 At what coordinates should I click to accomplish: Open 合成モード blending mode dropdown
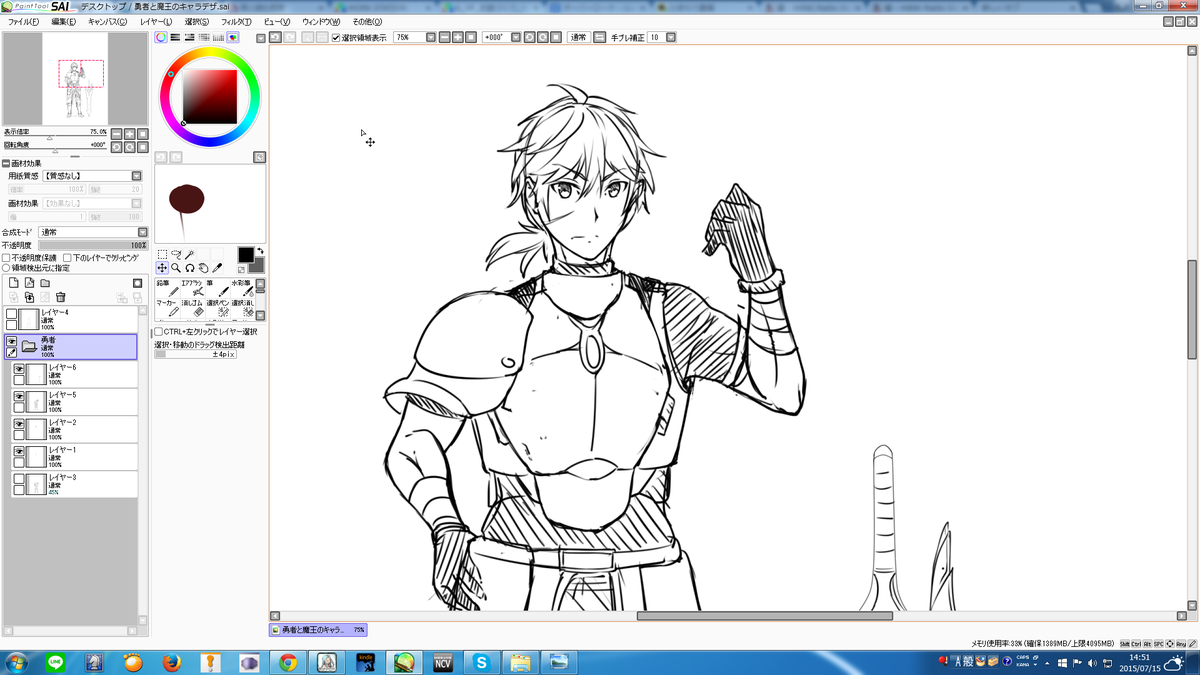(x=142, y=232)
